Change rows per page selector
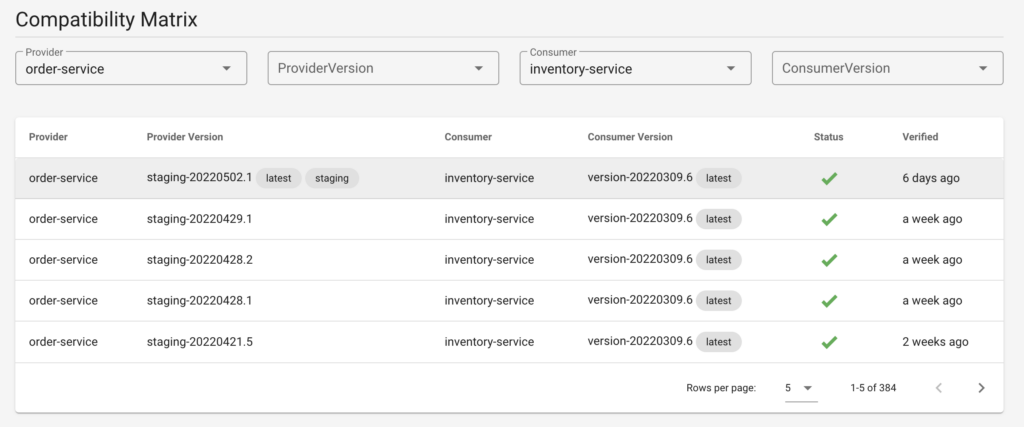Viewport: 1024px width, 427px height. [801, 388]
